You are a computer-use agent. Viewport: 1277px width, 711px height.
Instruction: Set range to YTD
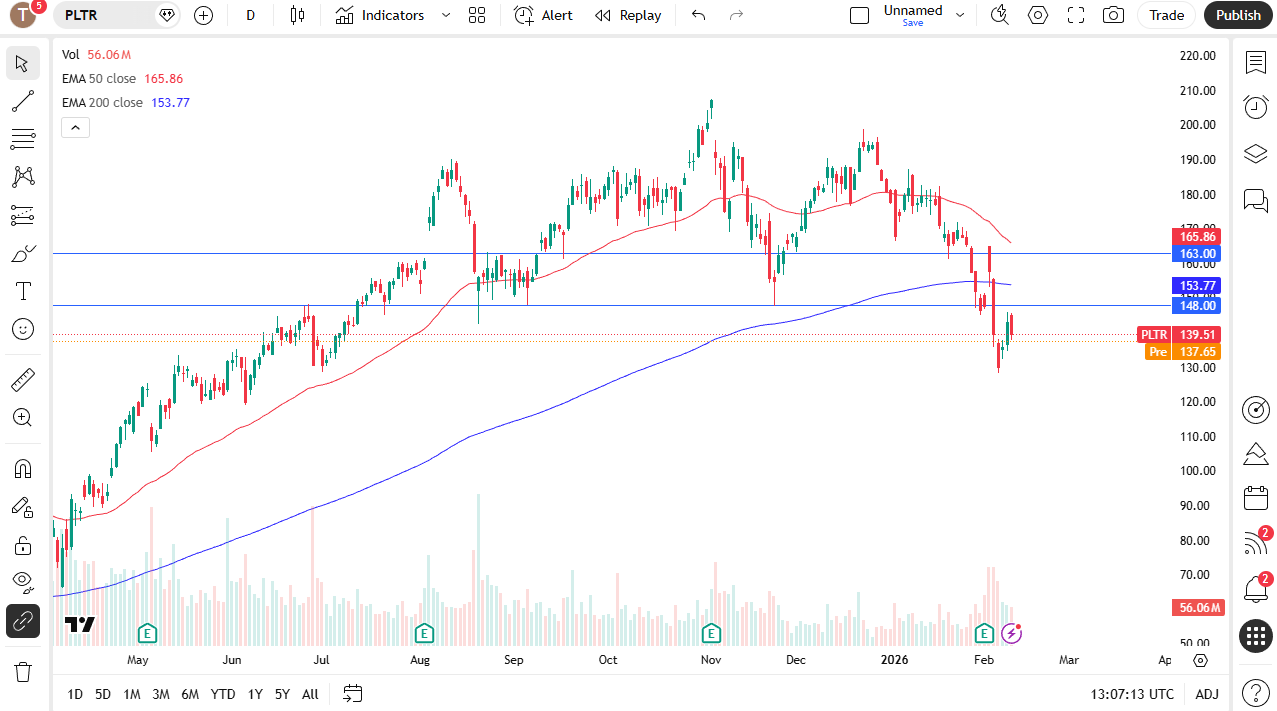[x=223, y=694]
